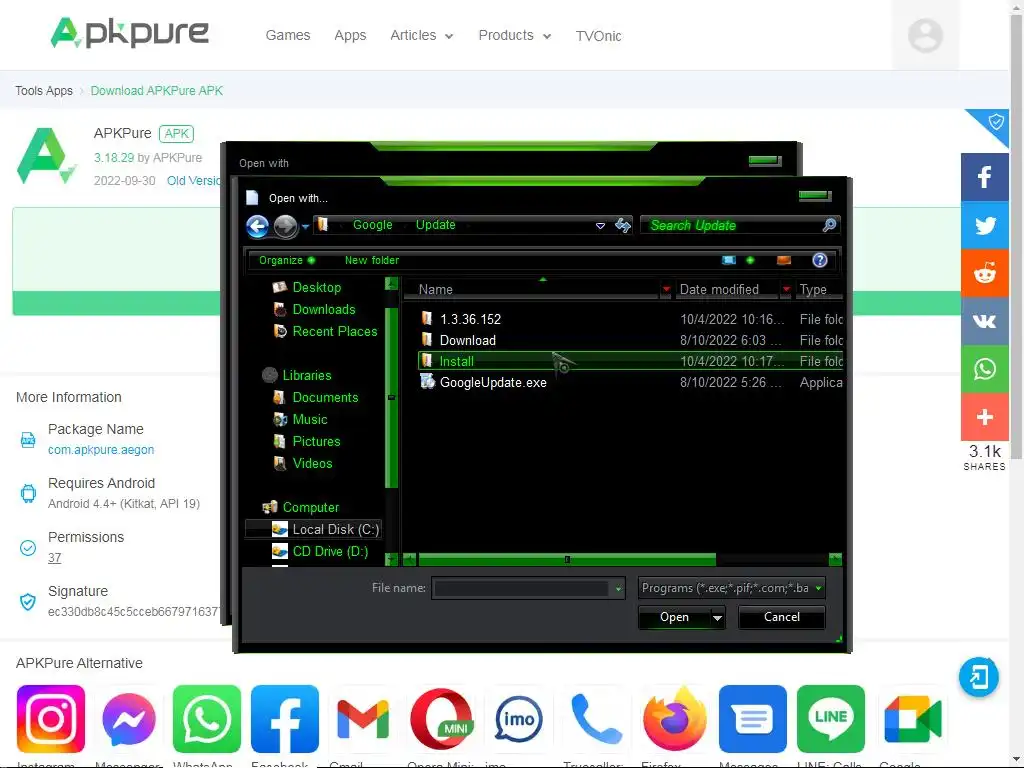
Task: Click the blue floating install-on-device button
Action: 978,677
